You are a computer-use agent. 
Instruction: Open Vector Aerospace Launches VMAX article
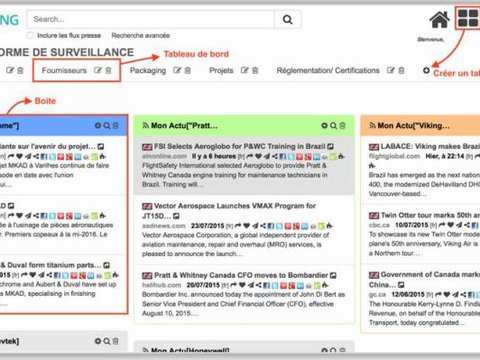229,211
